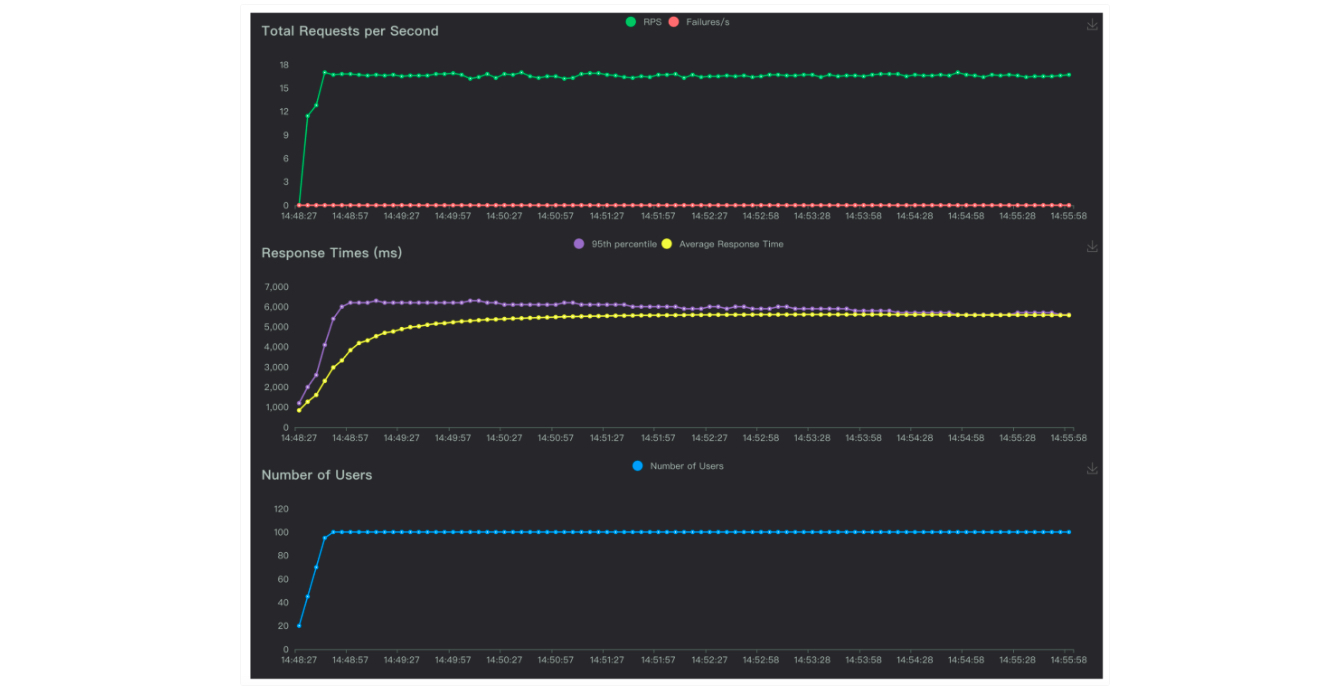
Task: Click the 6 label on the RPS axis
Action: pyautogui.click(x=286, y=158)
